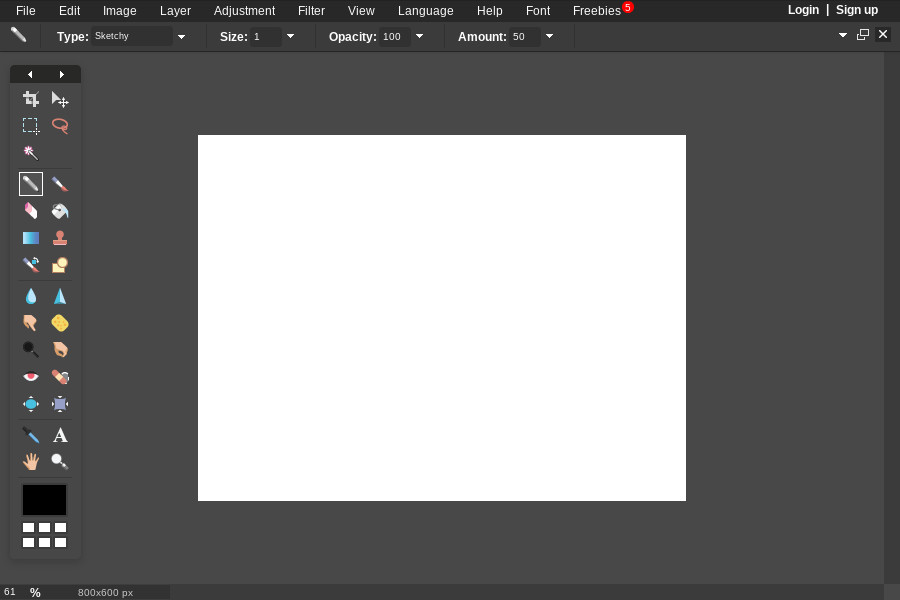Expand the Size dropdown arrow
900x600 pixels.
pyautogui.click(x=290, y=37)
